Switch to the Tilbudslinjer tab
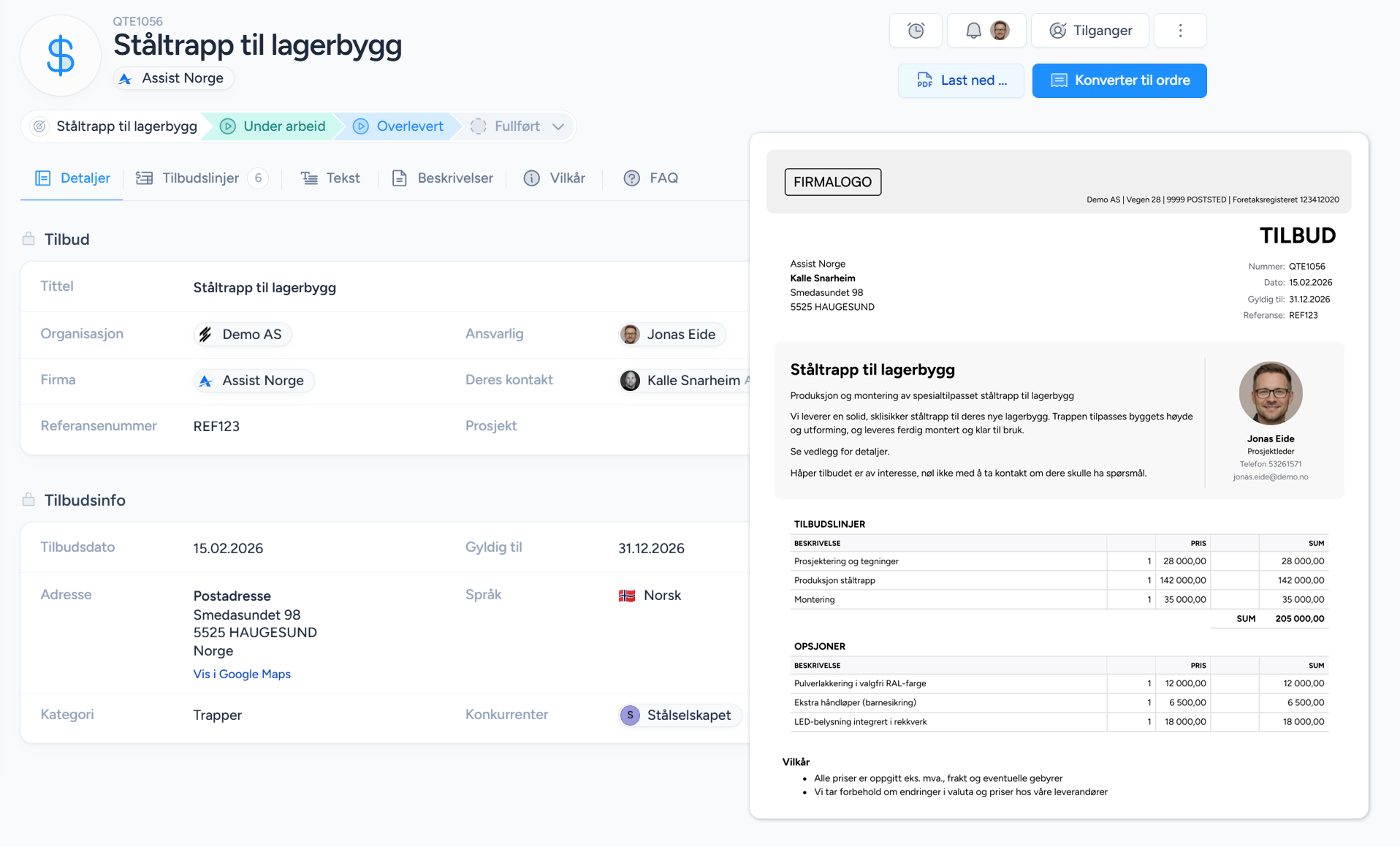 pos(199,178)
